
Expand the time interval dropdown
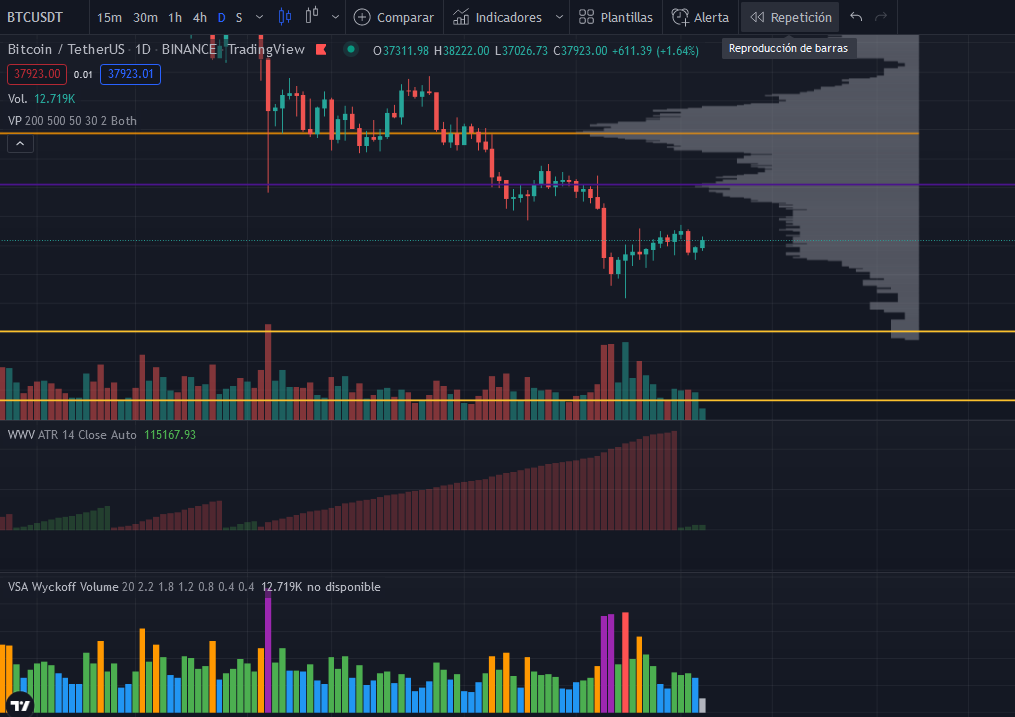tap(260, 17)
